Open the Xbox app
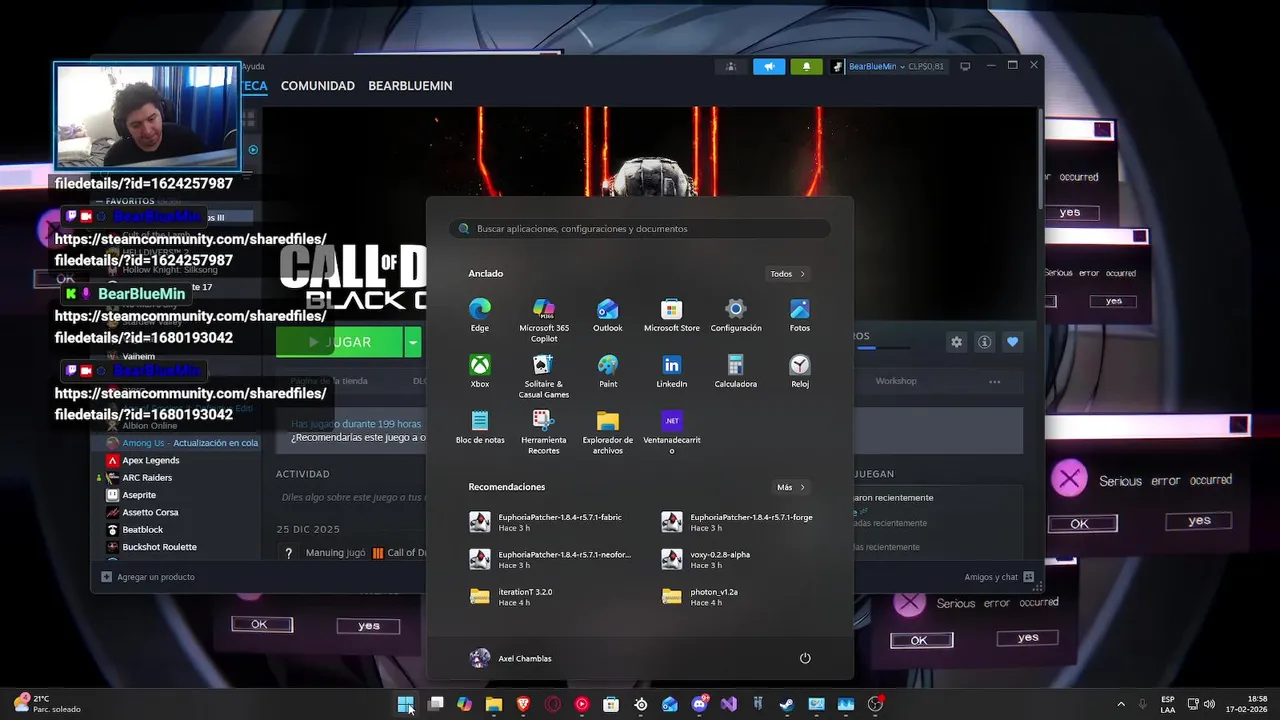This screenshot has width=1280, height=720. [x=480, y=372]
